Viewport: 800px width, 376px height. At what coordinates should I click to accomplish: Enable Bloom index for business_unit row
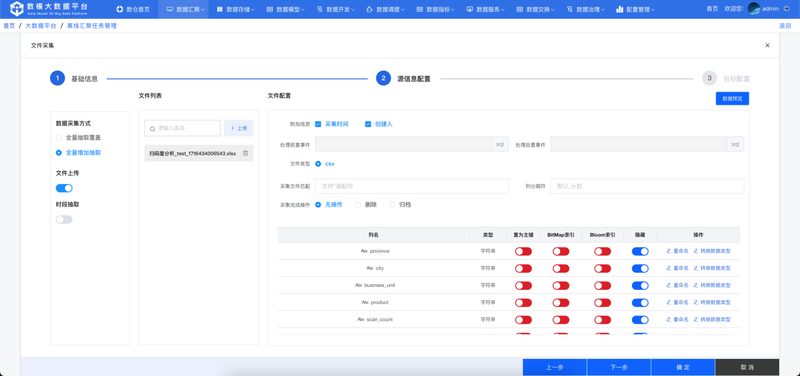point(603,285)
